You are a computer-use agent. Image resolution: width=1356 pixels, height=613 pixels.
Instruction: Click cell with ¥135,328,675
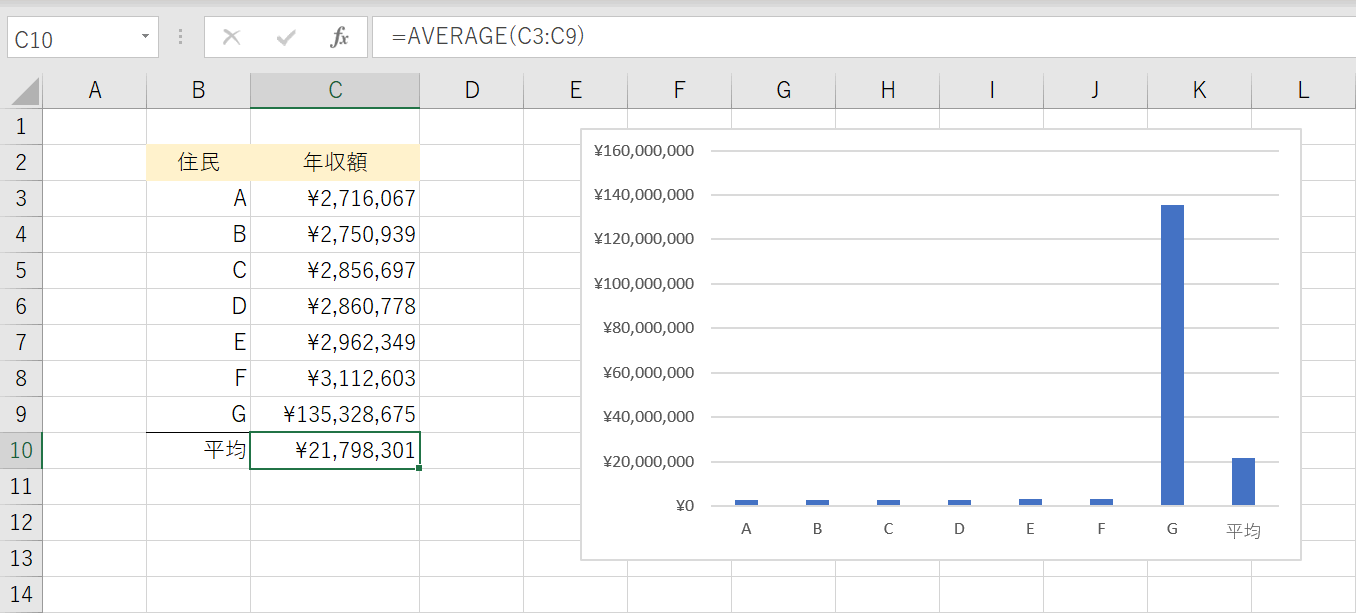pos(335,414)
